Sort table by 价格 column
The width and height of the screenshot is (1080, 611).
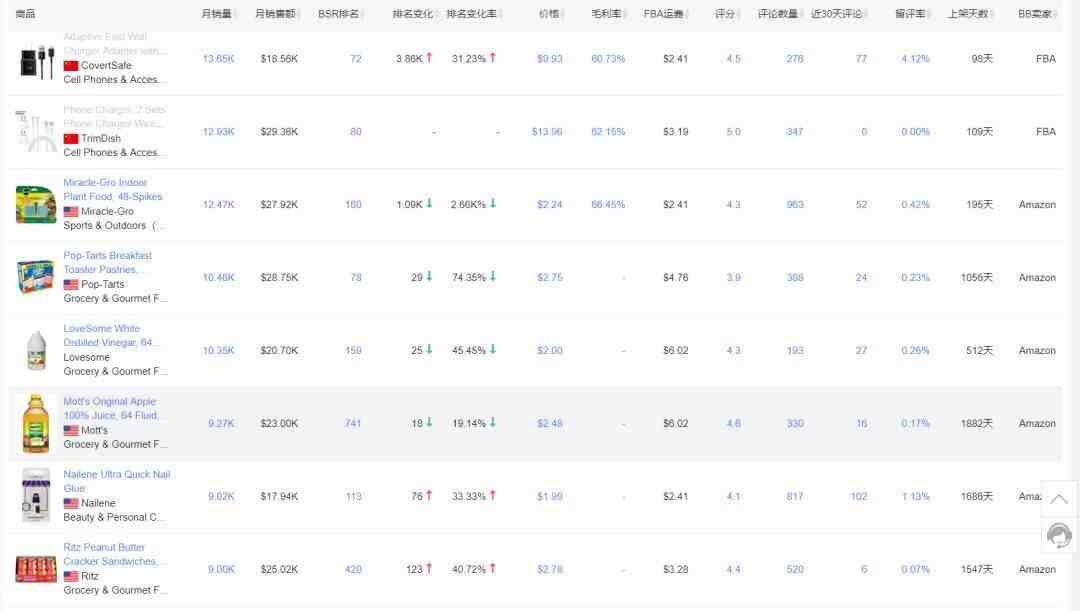click(549, 14)
